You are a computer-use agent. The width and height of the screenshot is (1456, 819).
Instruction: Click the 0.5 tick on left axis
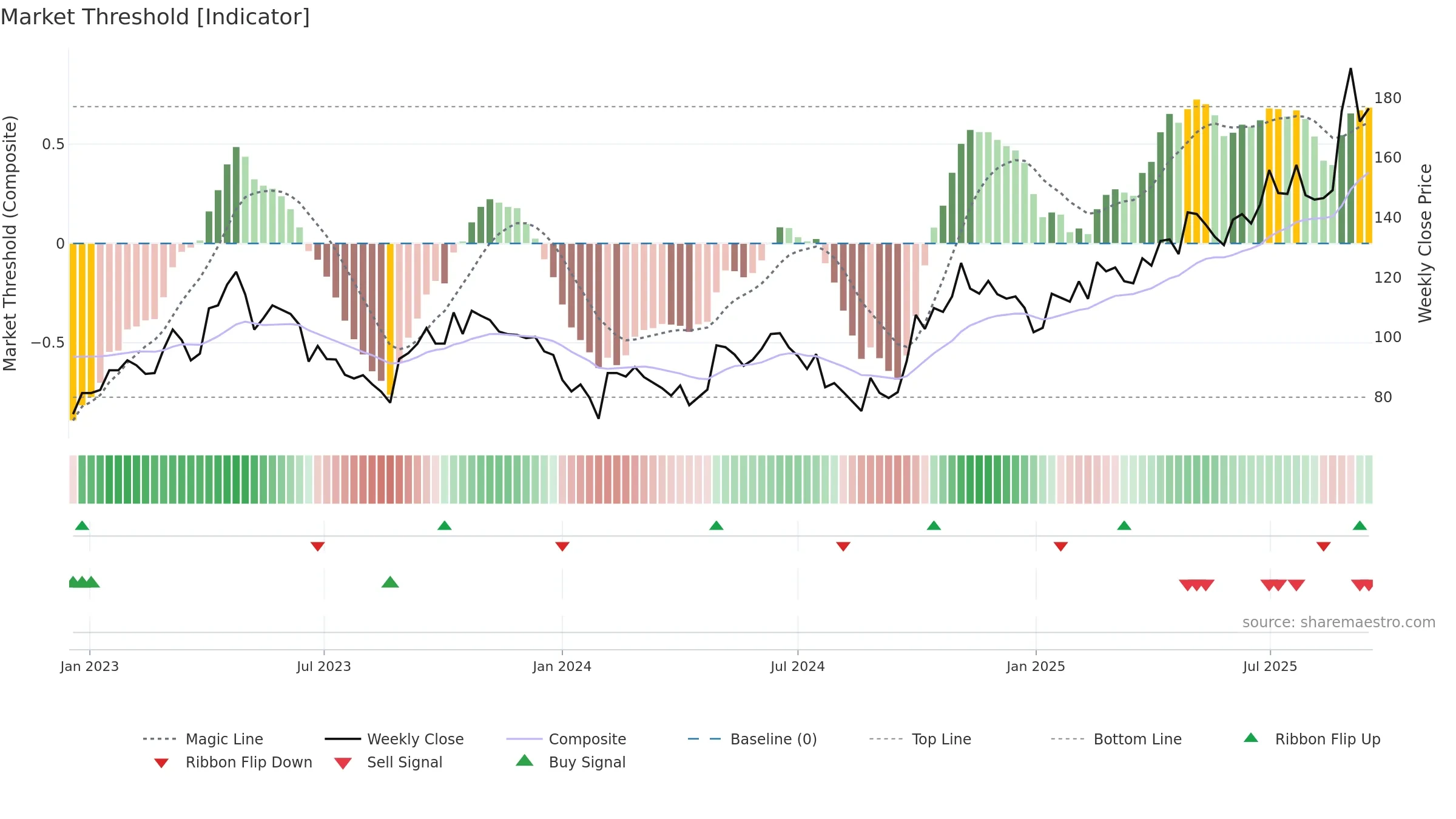tap(53, 144)
